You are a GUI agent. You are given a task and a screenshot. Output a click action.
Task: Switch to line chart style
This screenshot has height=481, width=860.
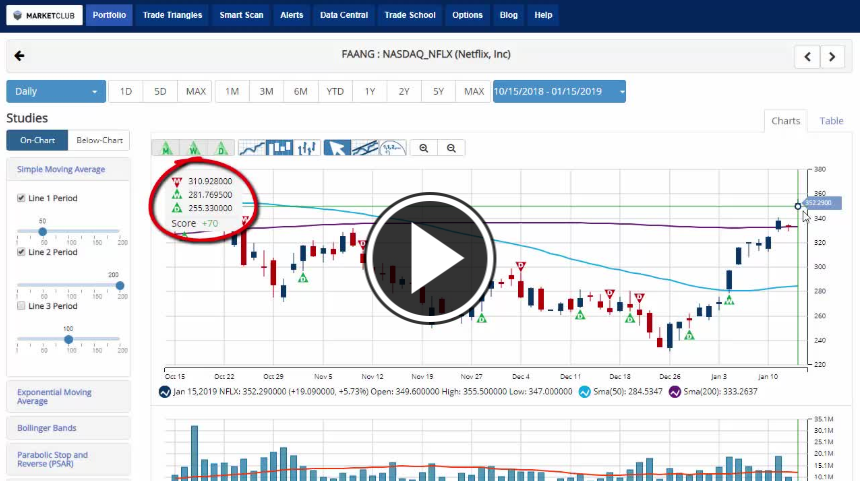(252, 148)
